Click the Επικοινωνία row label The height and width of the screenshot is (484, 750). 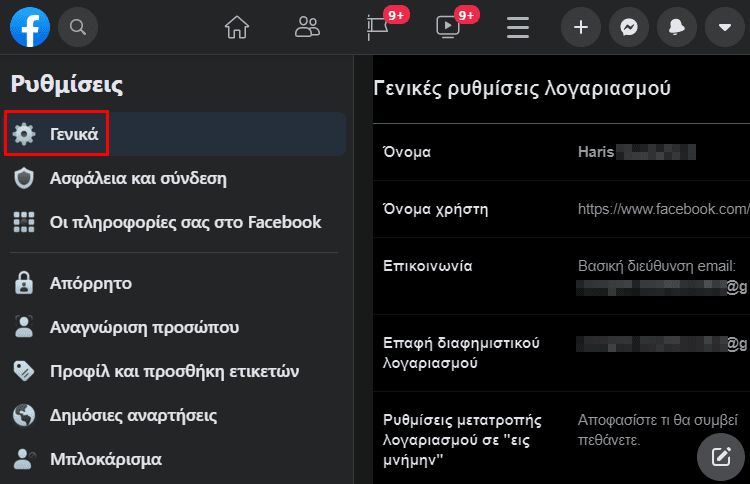428,266
